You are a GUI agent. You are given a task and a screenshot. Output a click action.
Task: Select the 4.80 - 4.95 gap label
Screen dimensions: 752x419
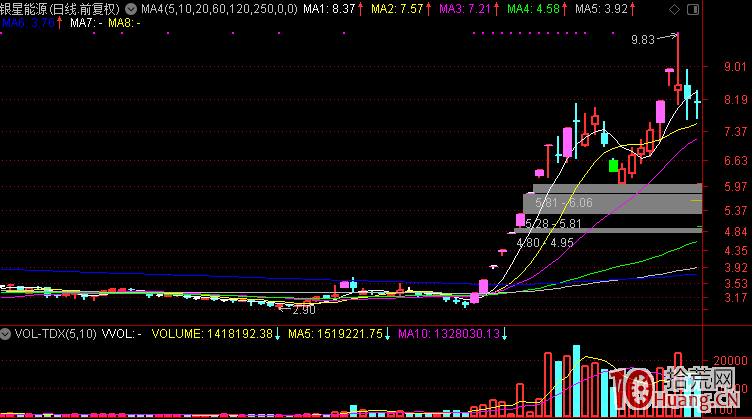[x=545, y=243]
